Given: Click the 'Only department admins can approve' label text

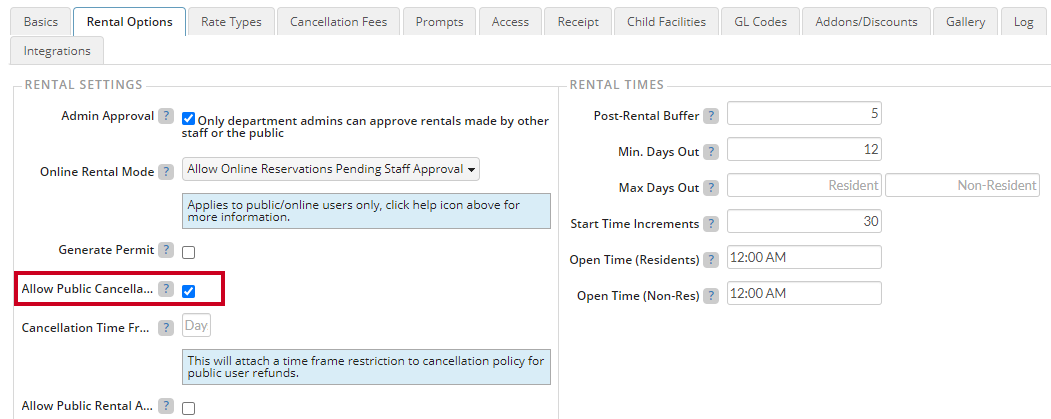Looking at the screenshot, I should [x=365, y=127].
